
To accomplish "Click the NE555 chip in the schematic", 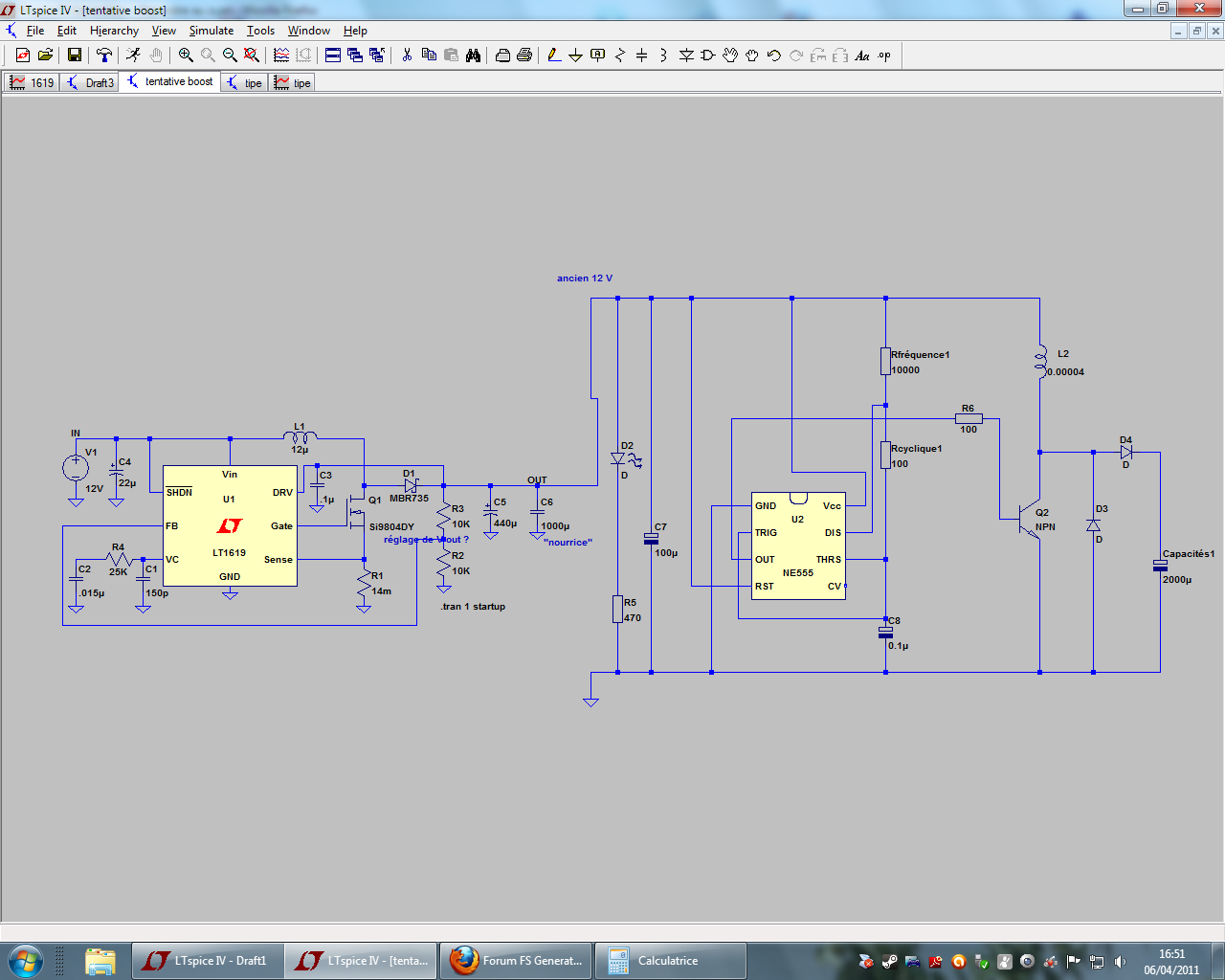I will pos(798,546).
